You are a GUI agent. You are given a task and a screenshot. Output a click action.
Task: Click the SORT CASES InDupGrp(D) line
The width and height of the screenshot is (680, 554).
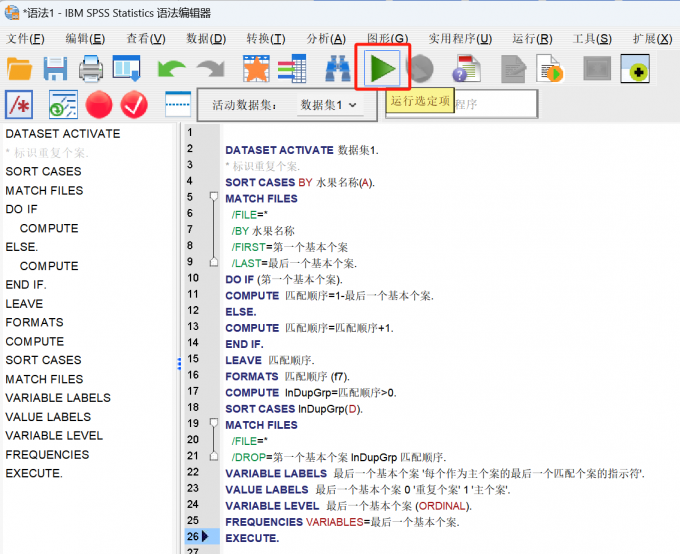(x=294, y=409)
